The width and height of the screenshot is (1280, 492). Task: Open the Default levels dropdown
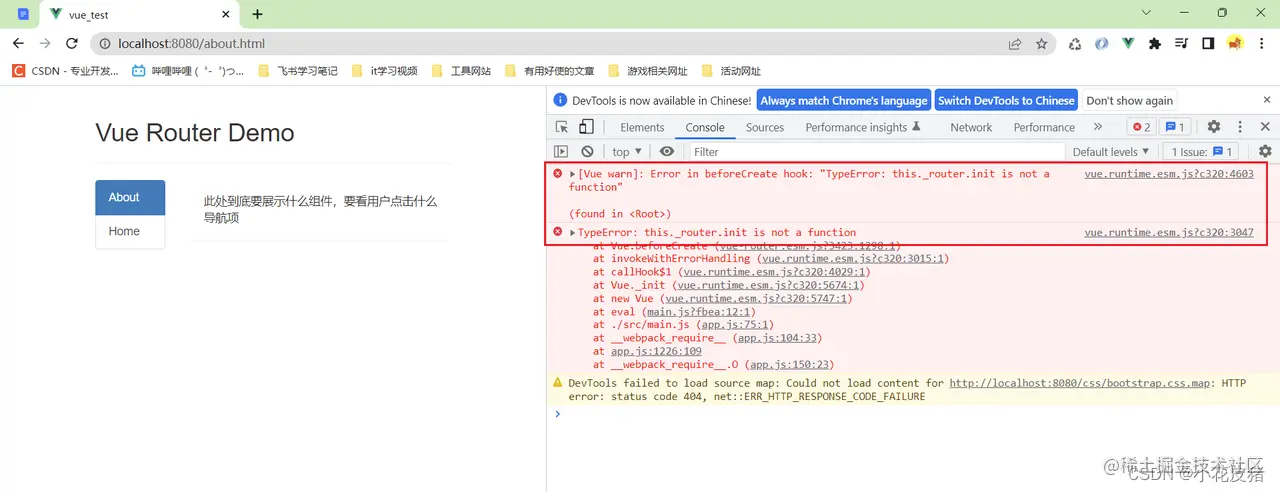click(1110, 152)
